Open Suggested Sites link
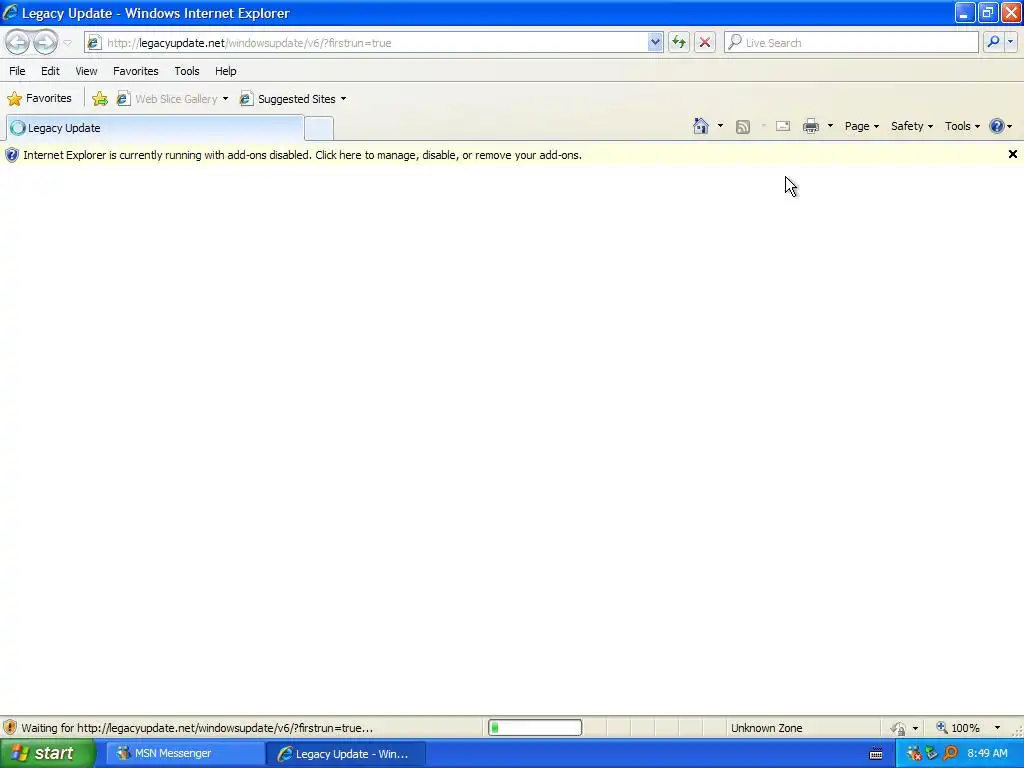The image size is (1024, 768). point(289,99)
